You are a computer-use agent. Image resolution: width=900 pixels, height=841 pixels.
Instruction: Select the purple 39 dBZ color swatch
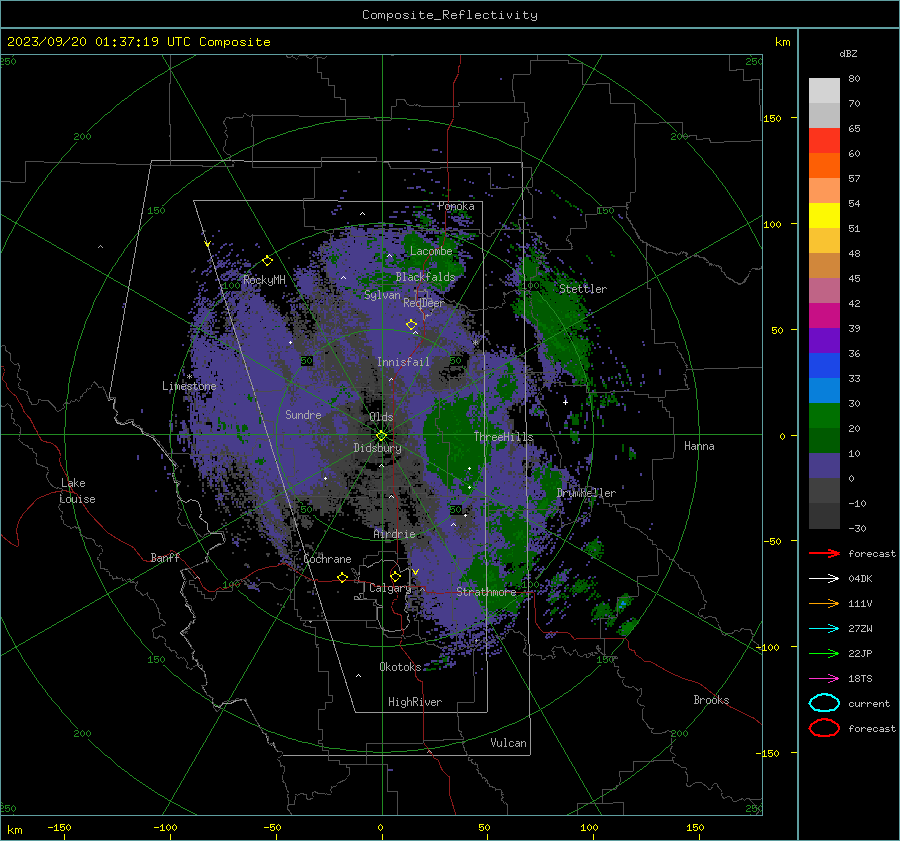click(x=824, y=340)
